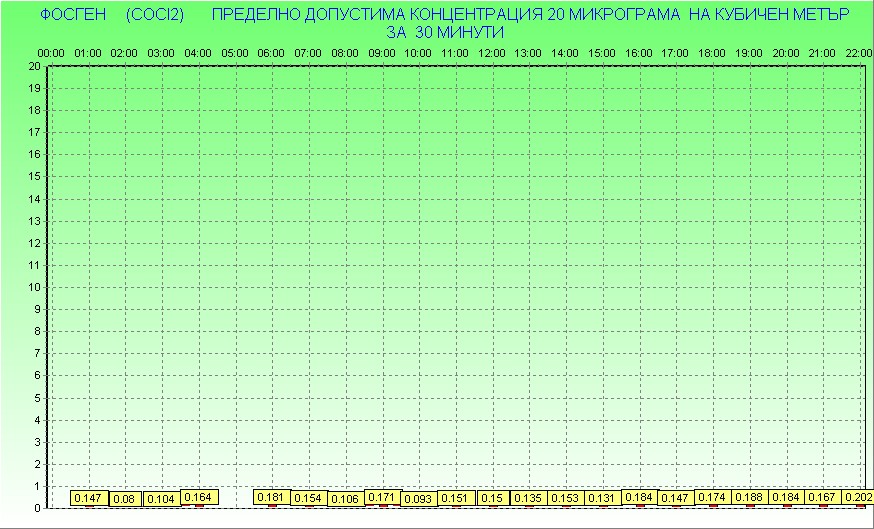Select the 0.202 data value label
The width and height of the screenshot is (874, 529).
click(x=858, y=497)
